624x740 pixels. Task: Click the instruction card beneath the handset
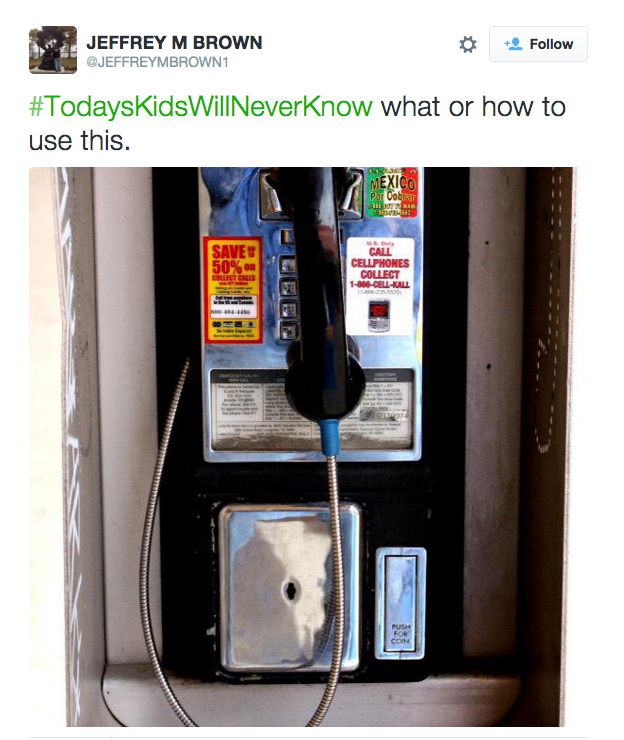(x=312, y=410)
